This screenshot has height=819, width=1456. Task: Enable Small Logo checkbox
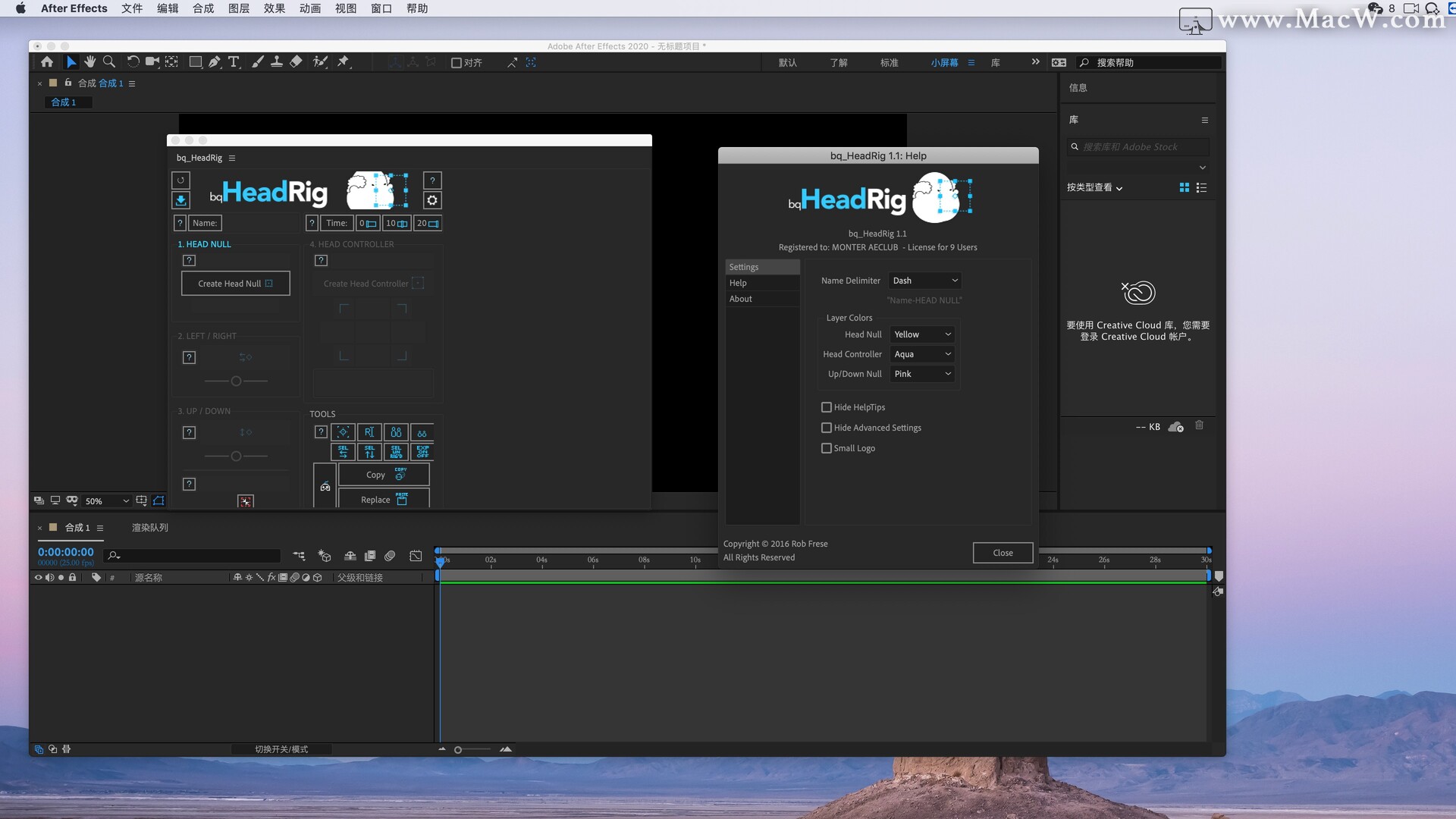827,448
